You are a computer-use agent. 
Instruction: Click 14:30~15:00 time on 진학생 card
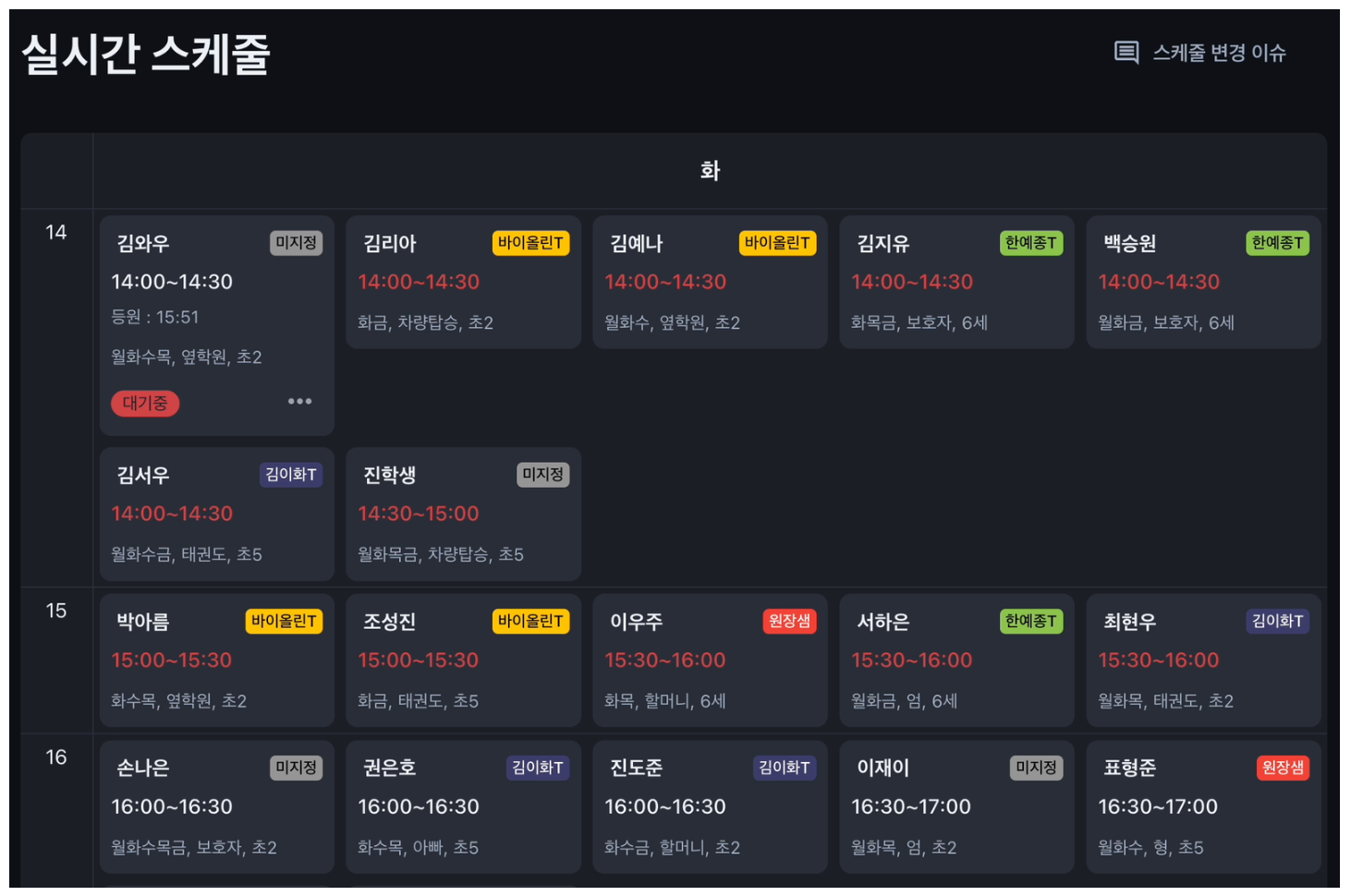(x=419, y=514)
